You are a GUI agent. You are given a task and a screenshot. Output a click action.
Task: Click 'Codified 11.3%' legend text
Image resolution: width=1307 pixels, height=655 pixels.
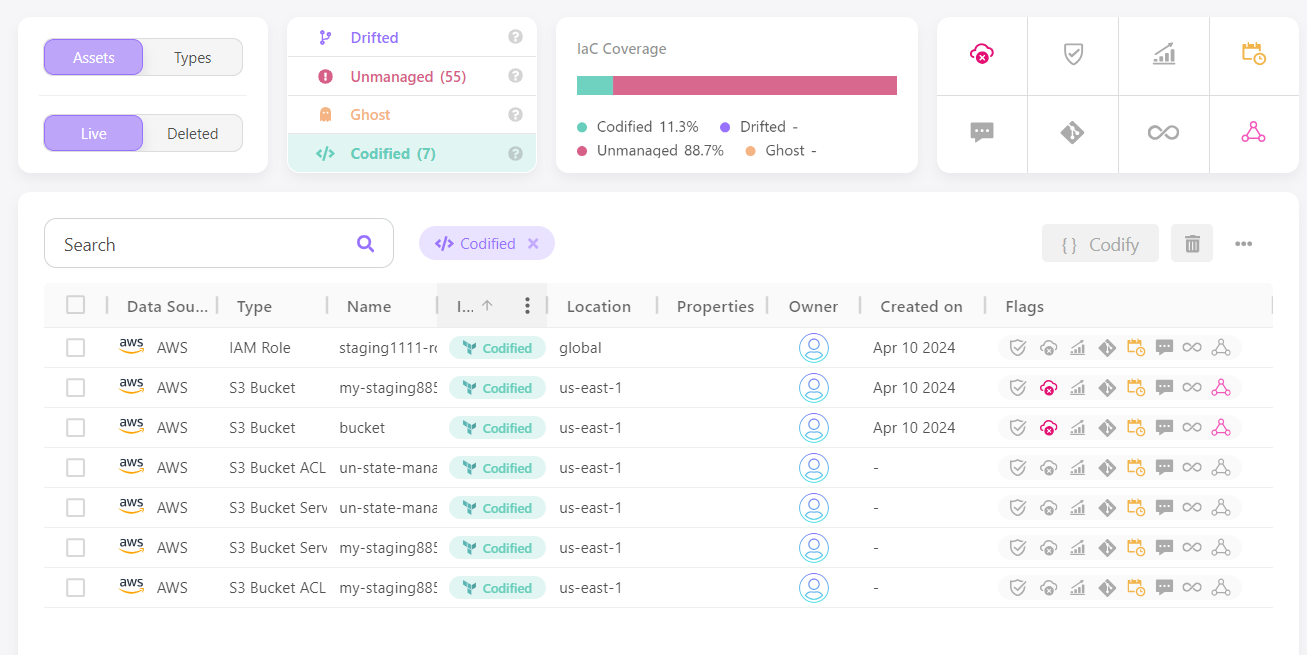pyautogui.click(x=647, y=127)
